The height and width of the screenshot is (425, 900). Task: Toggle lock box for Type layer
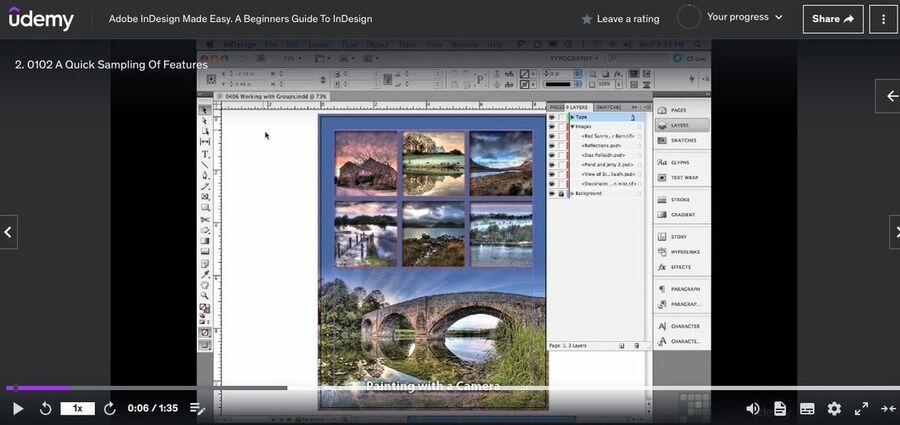561,117
